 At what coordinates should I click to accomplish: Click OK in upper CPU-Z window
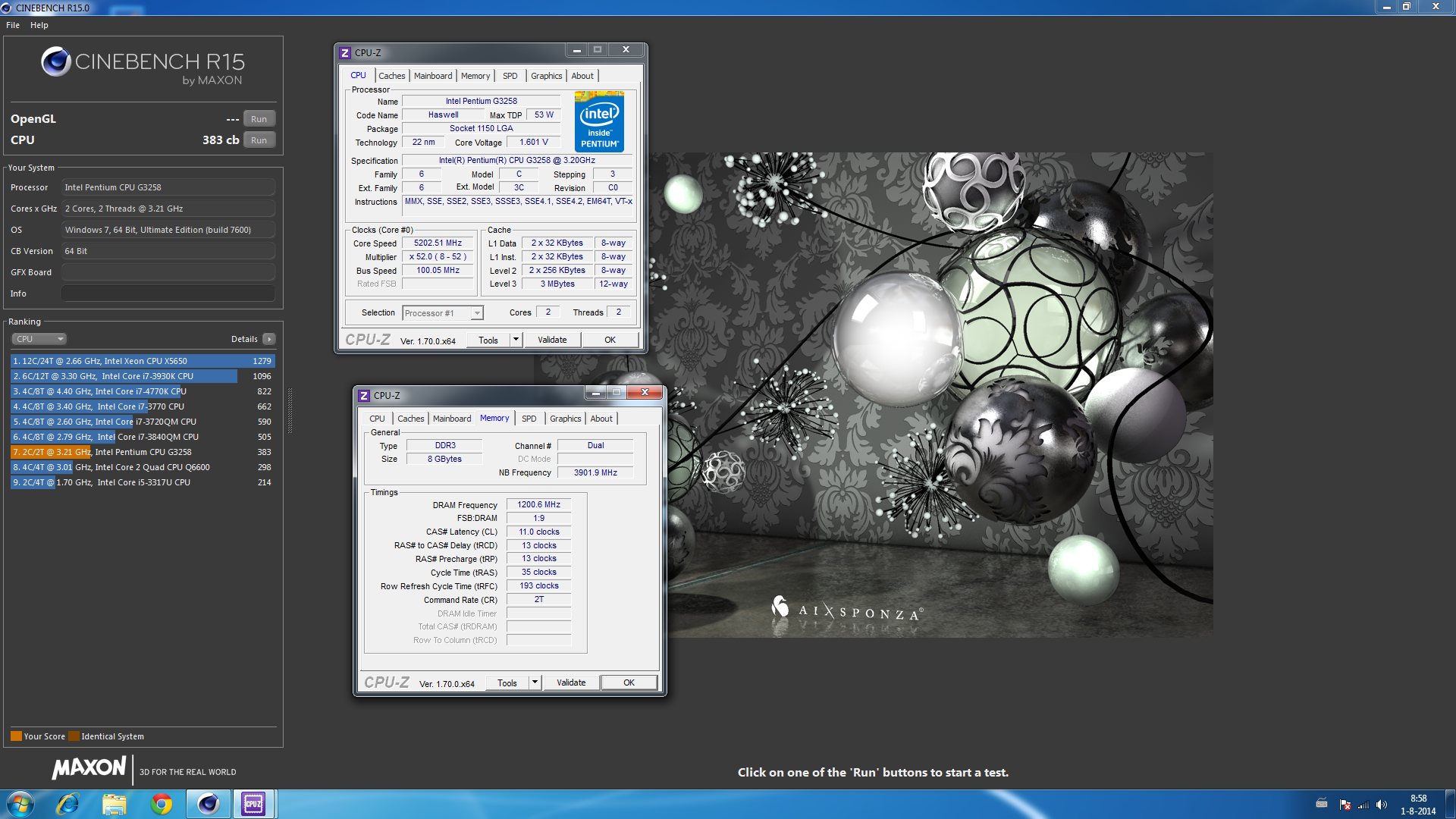610,340
